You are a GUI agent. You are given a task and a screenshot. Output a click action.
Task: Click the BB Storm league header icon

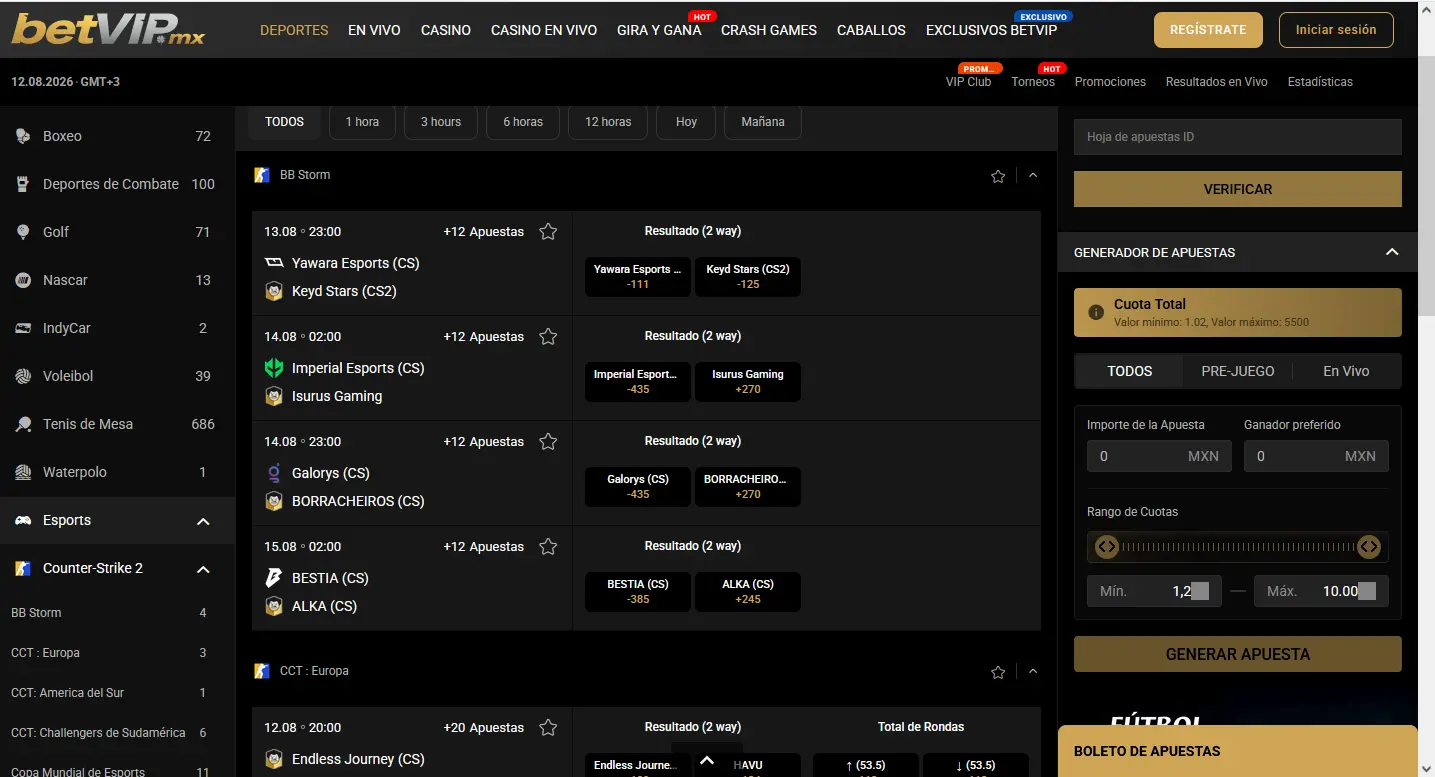click(x=262, y=175)
